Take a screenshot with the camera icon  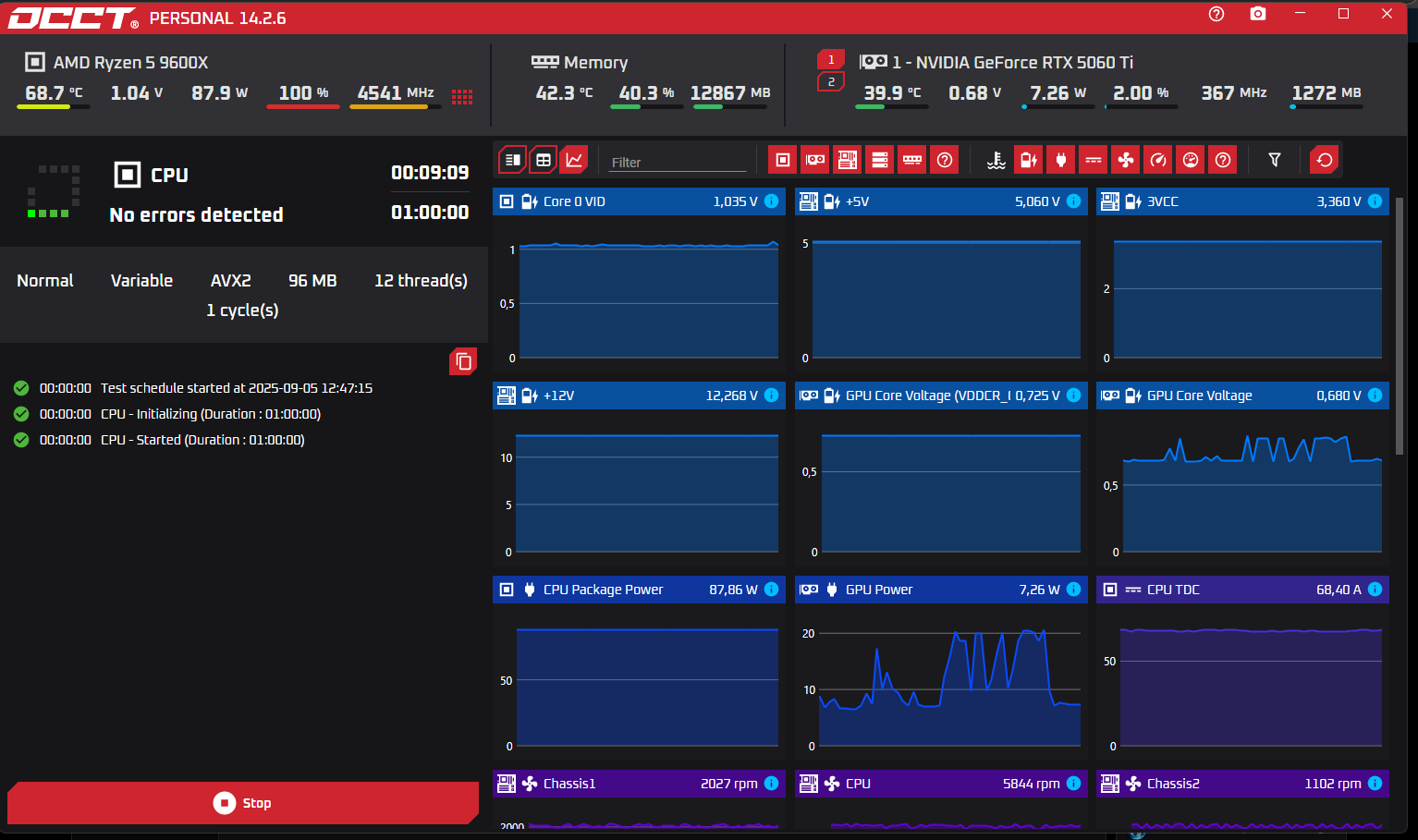click(1258, 14)
